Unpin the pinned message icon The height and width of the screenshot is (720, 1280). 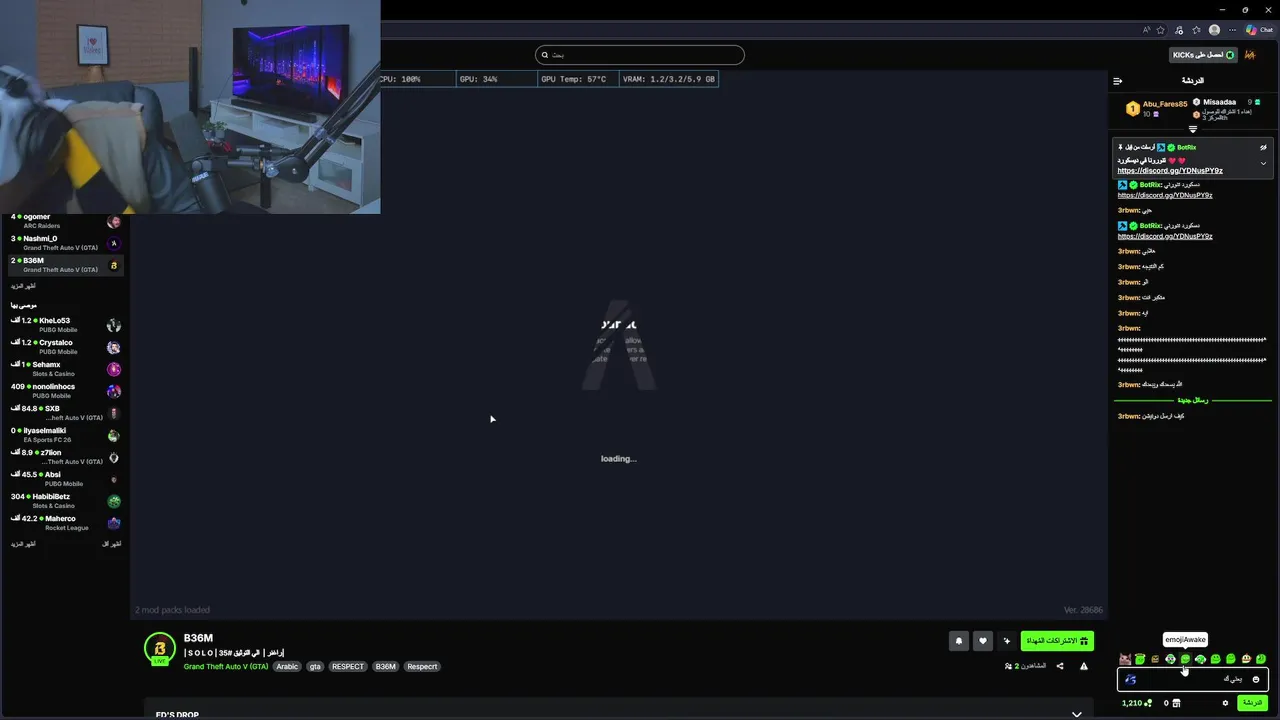(x=1263, y=147)
